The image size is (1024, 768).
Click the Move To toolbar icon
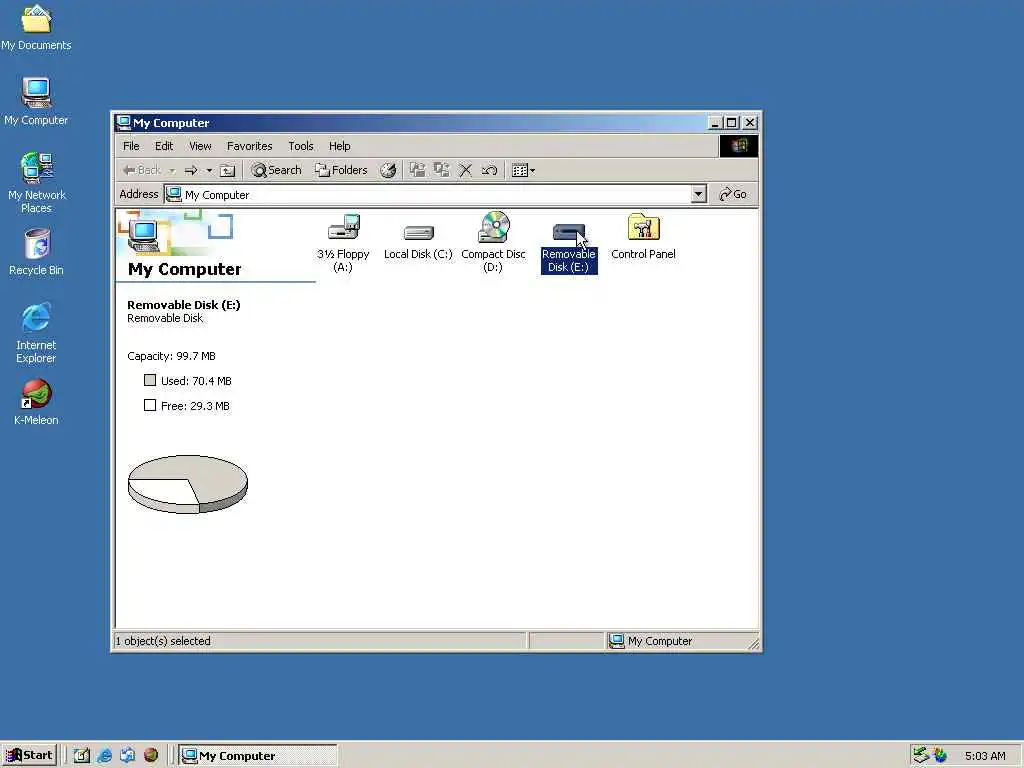click(x=417, y=170)
